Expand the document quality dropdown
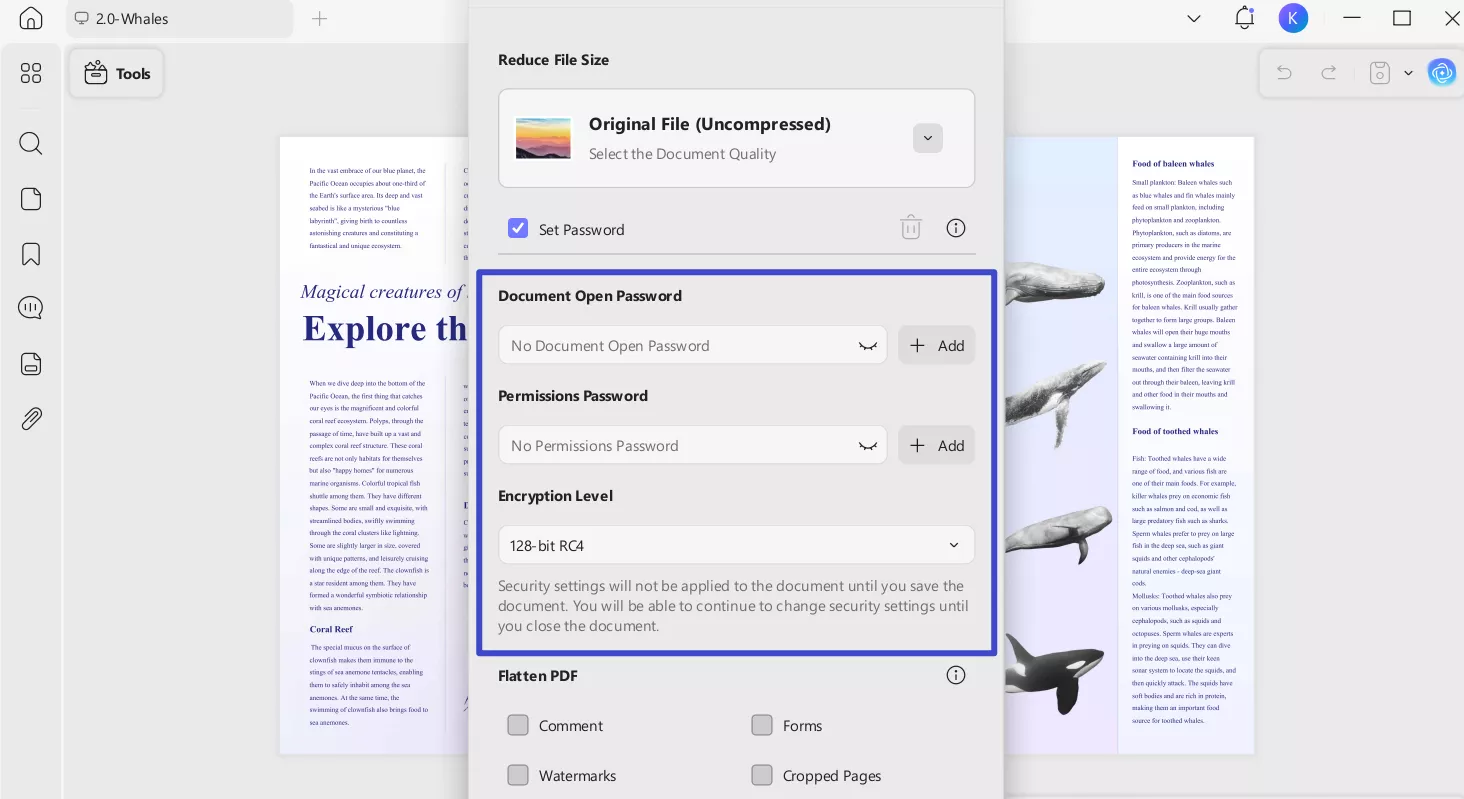1464x799 pixels. tap(927, 138)
